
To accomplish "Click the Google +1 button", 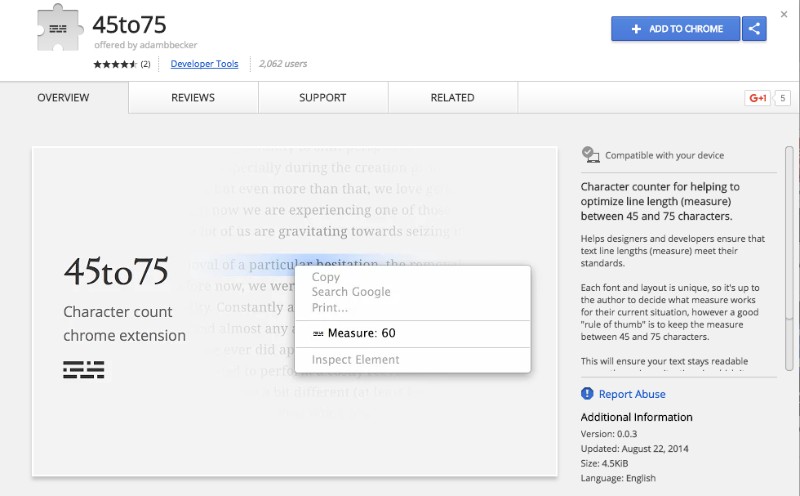I will point(757,98).
